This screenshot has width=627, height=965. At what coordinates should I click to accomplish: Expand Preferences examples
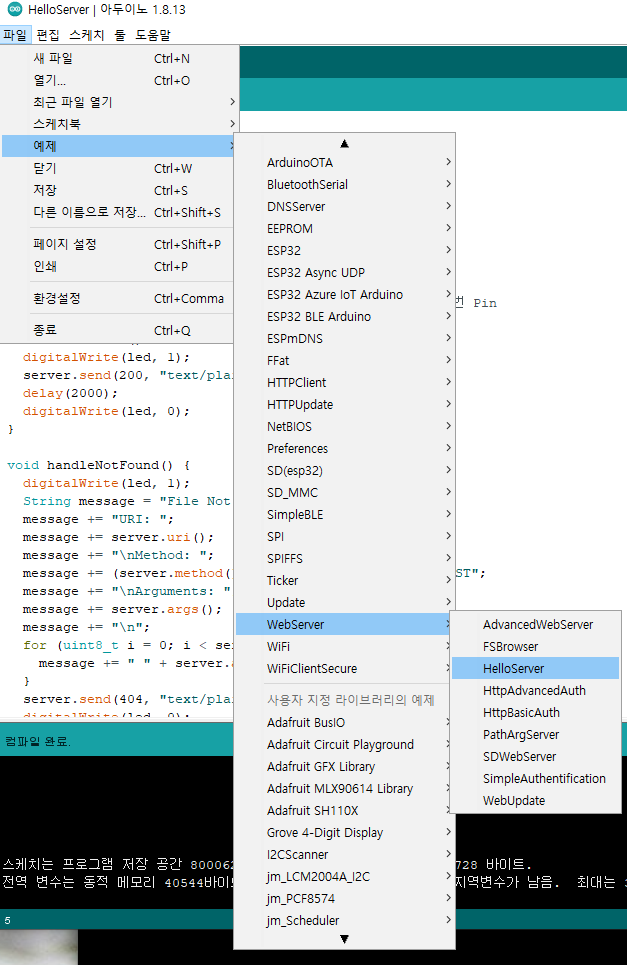click(345, 449)
